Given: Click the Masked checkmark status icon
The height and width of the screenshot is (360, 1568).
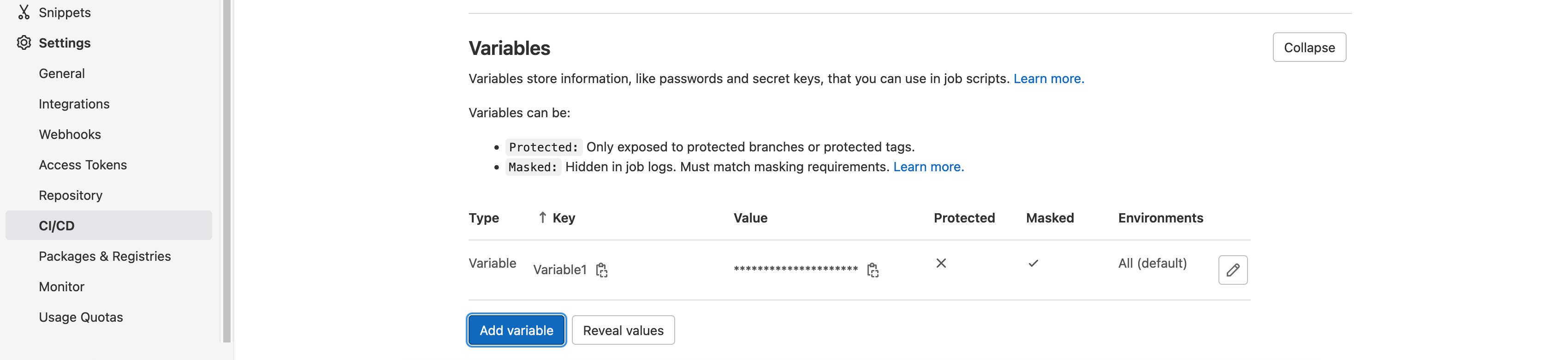Looking at the screenshot, I should [1033, 263].
